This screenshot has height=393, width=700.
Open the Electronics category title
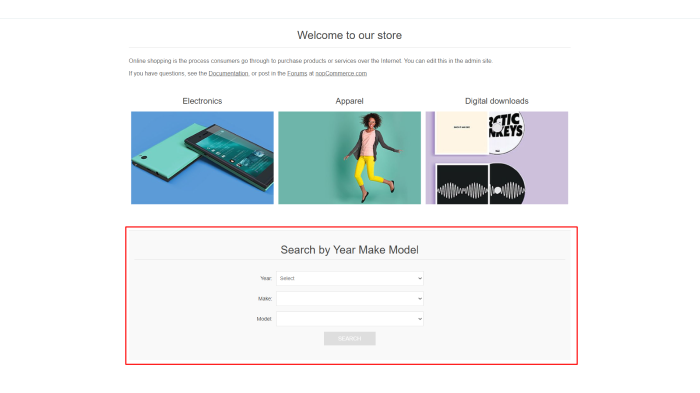click(202, 101)
